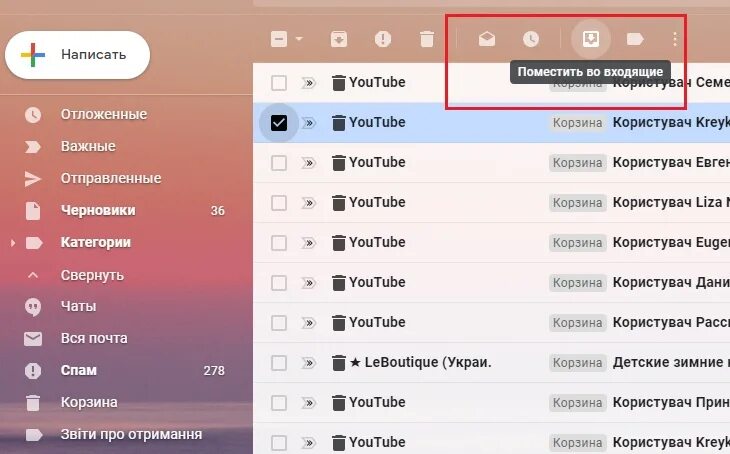
Task: Click the Написать compose button
Action: click(77, 55)
